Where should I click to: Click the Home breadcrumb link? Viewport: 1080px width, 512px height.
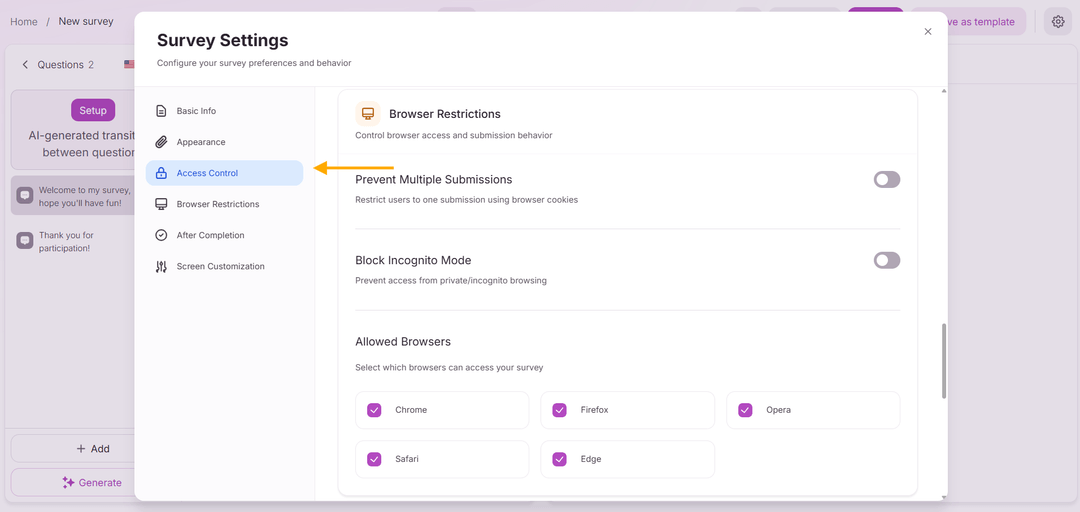24,21
